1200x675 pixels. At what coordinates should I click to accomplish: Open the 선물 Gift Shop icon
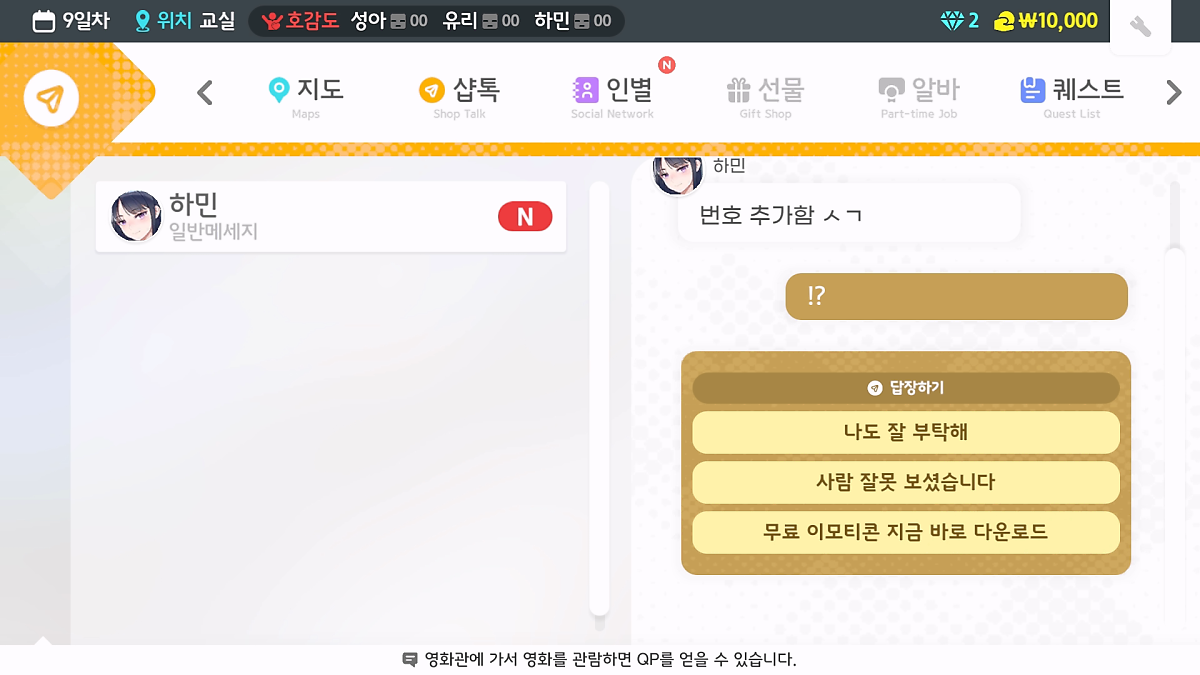(x=739, y=90)
